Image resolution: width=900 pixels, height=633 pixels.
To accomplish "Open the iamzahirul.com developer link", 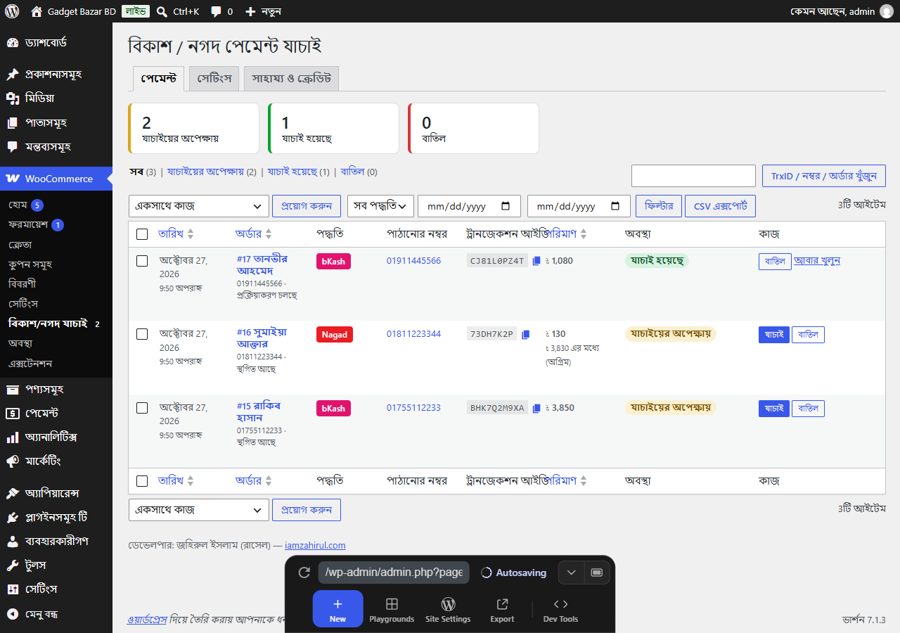I will tap(315, 545).
